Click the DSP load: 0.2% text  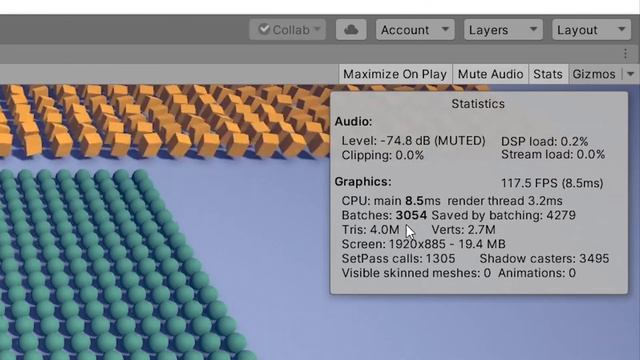[544, 142]
